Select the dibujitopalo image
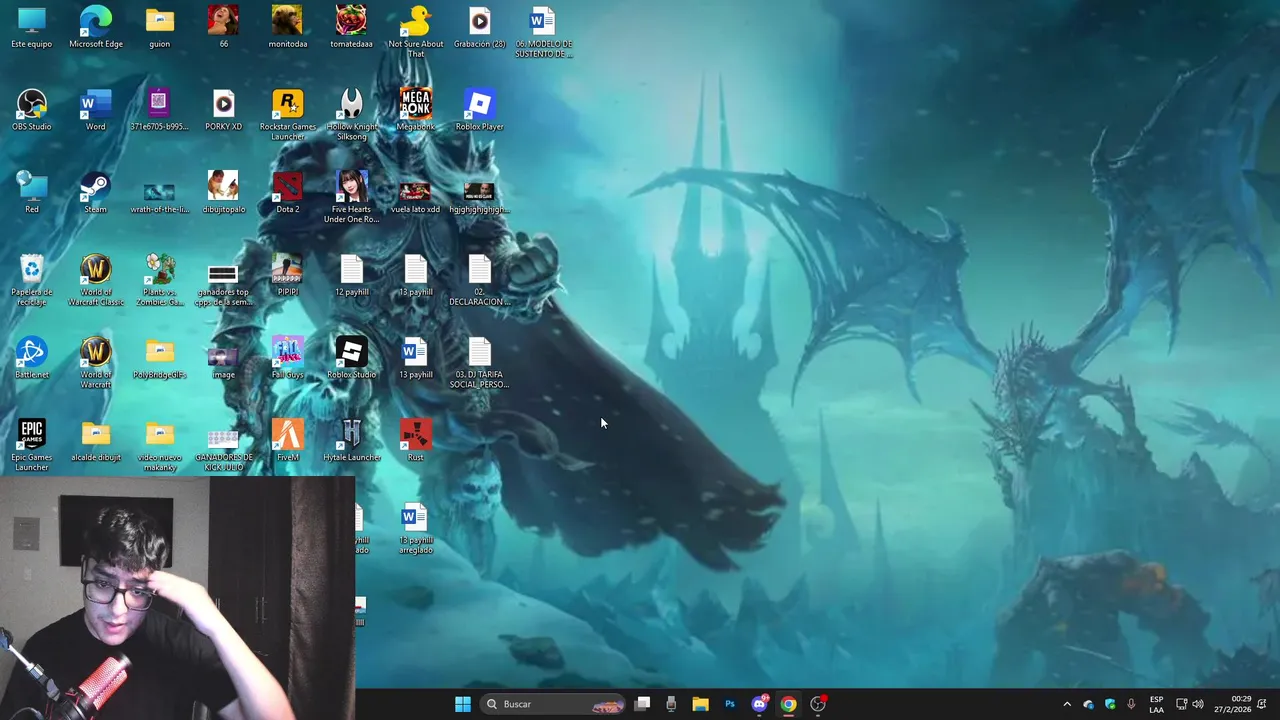 click(x=224, y=192)
